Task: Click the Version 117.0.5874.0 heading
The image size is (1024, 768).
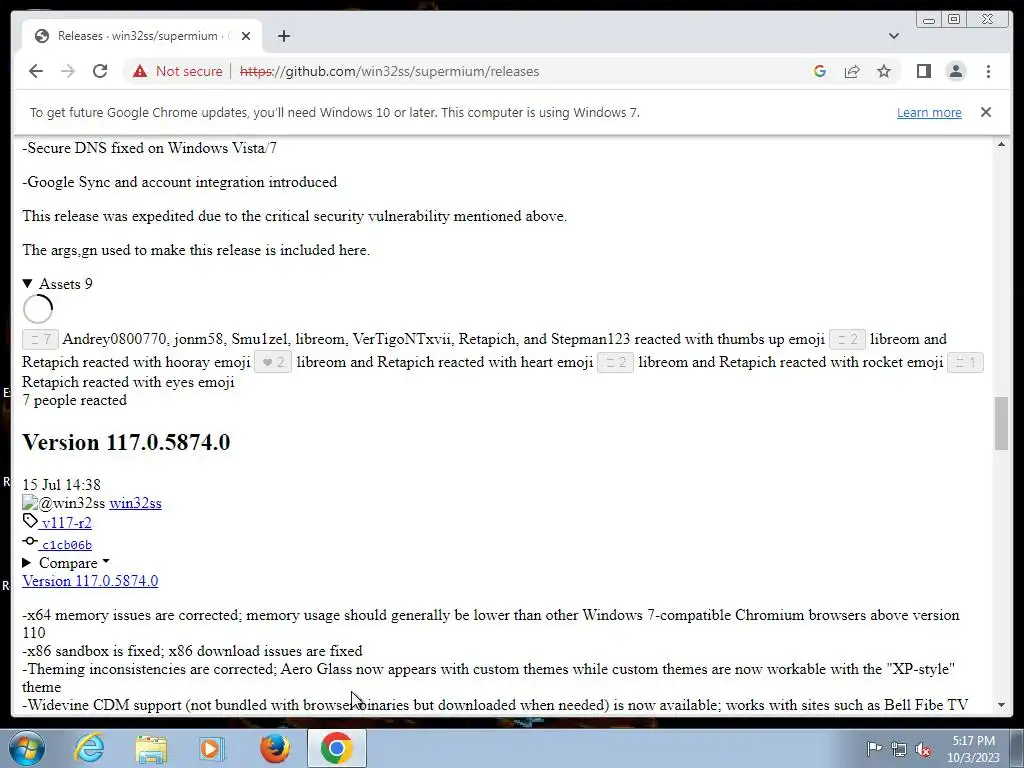Action: click(x=126, y=443)
